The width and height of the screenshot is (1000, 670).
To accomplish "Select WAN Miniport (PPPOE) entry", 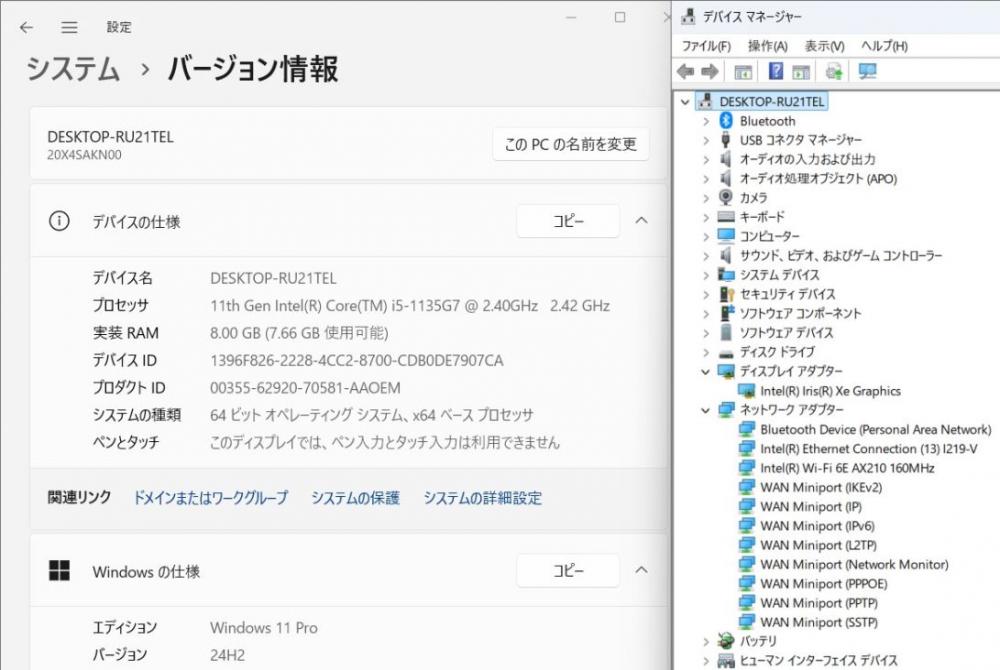I will (823, 583).
